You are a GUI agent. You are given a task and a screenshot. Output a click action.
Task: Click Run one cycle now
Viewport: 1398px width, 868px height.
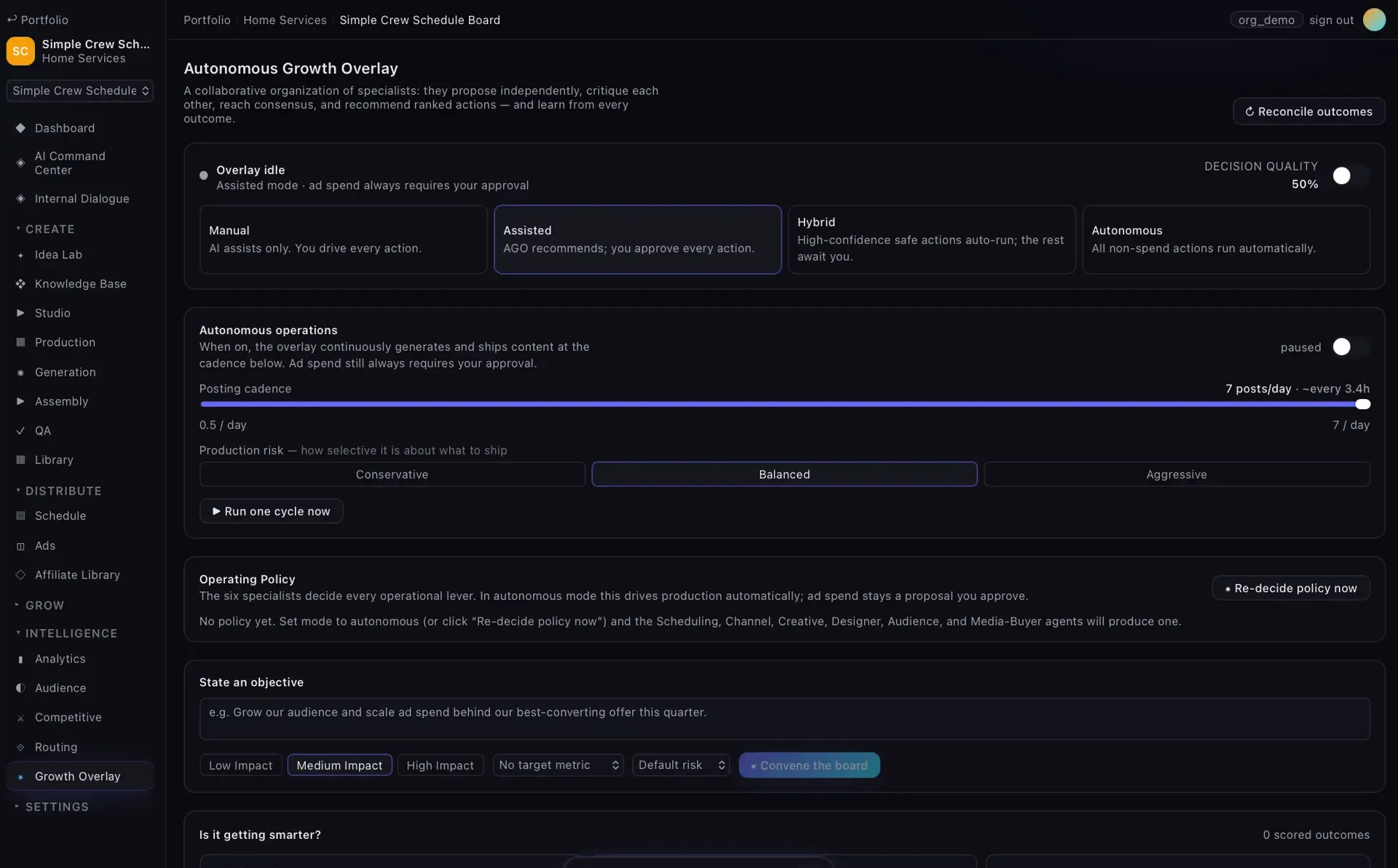click(x=271, y=511)
